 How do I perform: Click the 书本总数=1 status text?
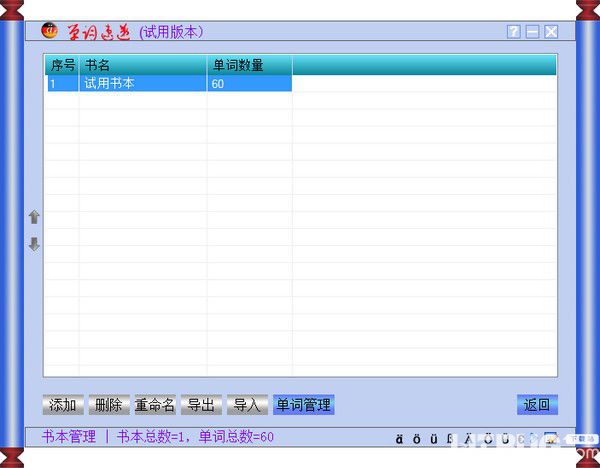pyautogui.click(x=150, y=436)
